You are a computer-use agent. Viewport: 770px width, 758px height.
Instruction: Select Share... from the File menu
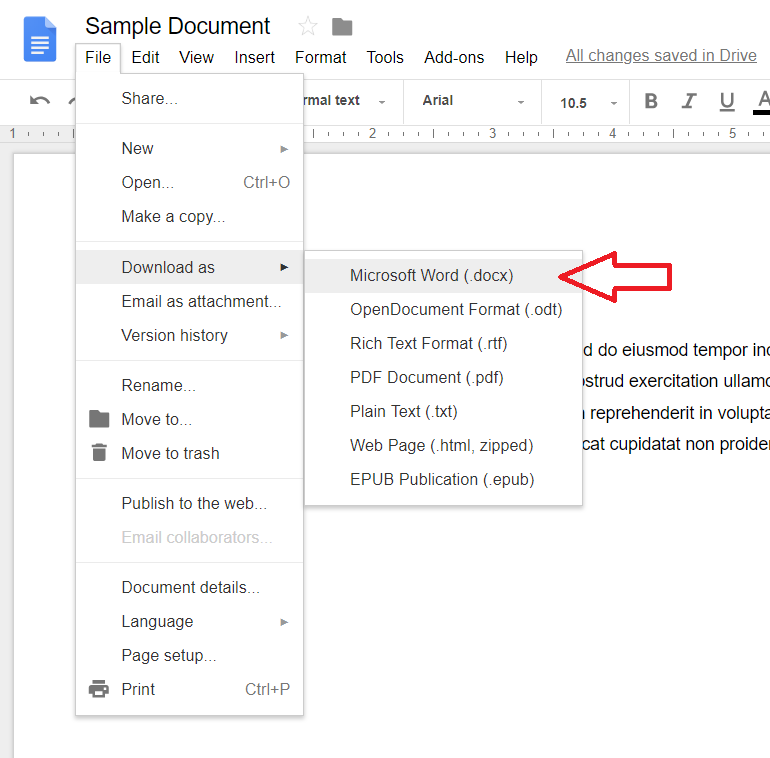click(x=190, y=99)
